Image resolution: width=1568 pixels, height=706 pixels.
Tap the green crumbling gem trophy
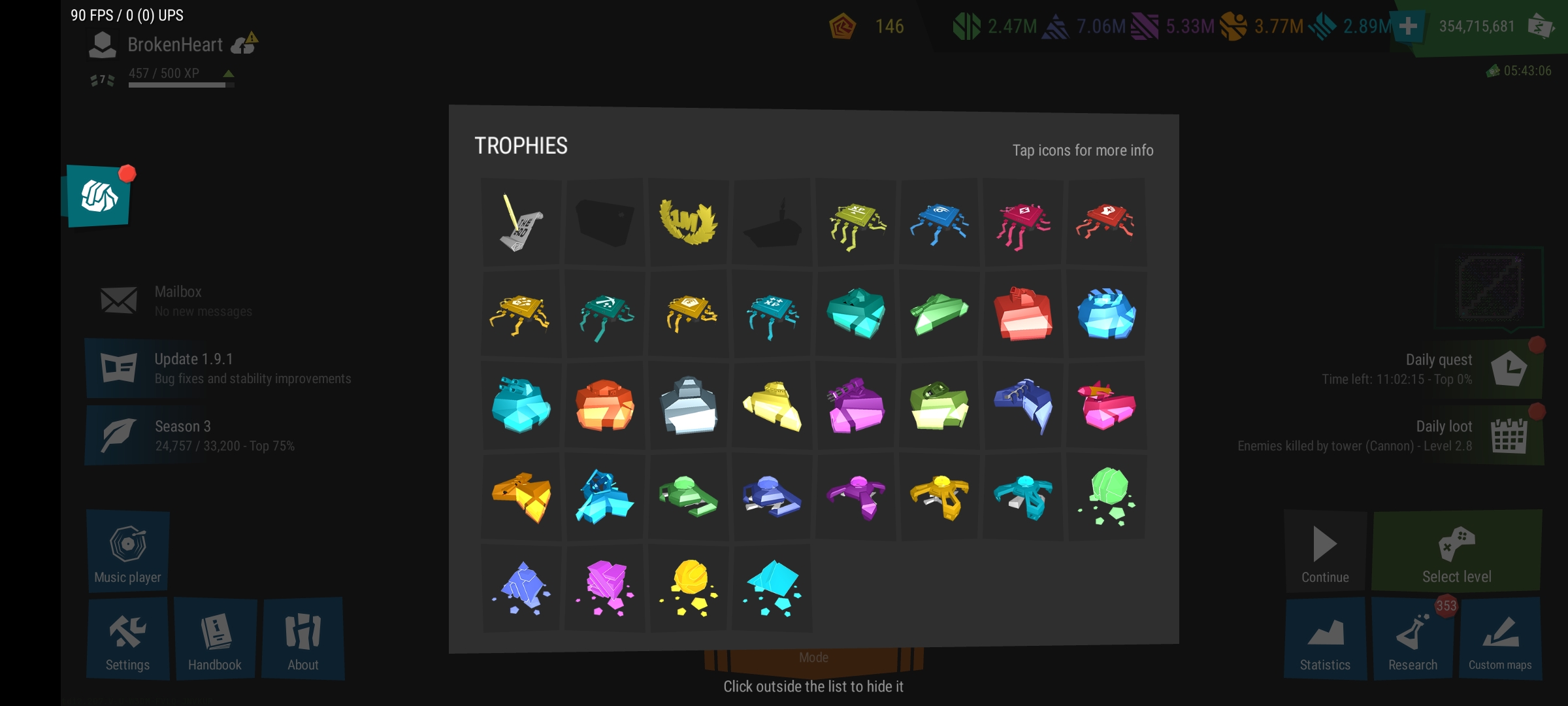coord(1106,497)
